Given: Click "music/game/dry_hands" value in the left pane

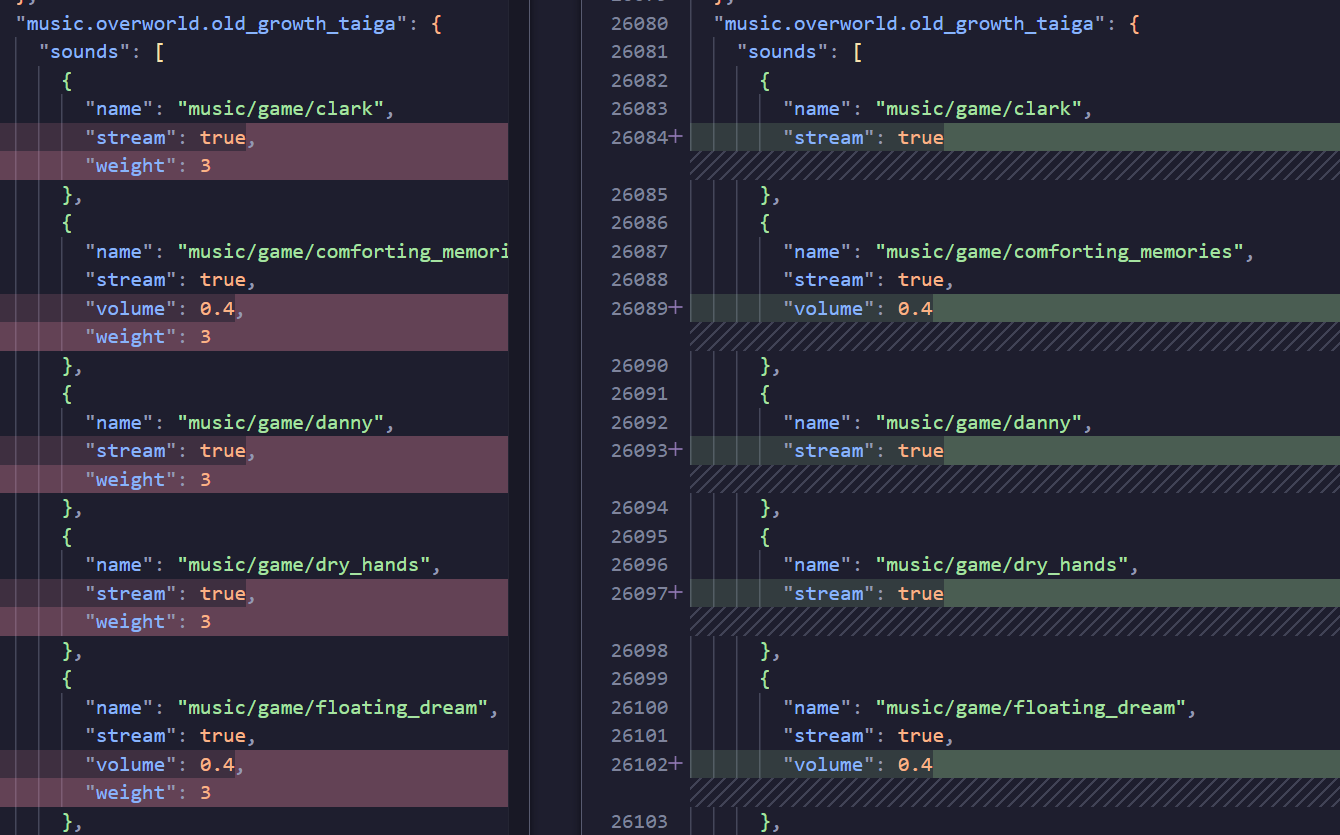Looking at the screenshot, I should (304, 565).
